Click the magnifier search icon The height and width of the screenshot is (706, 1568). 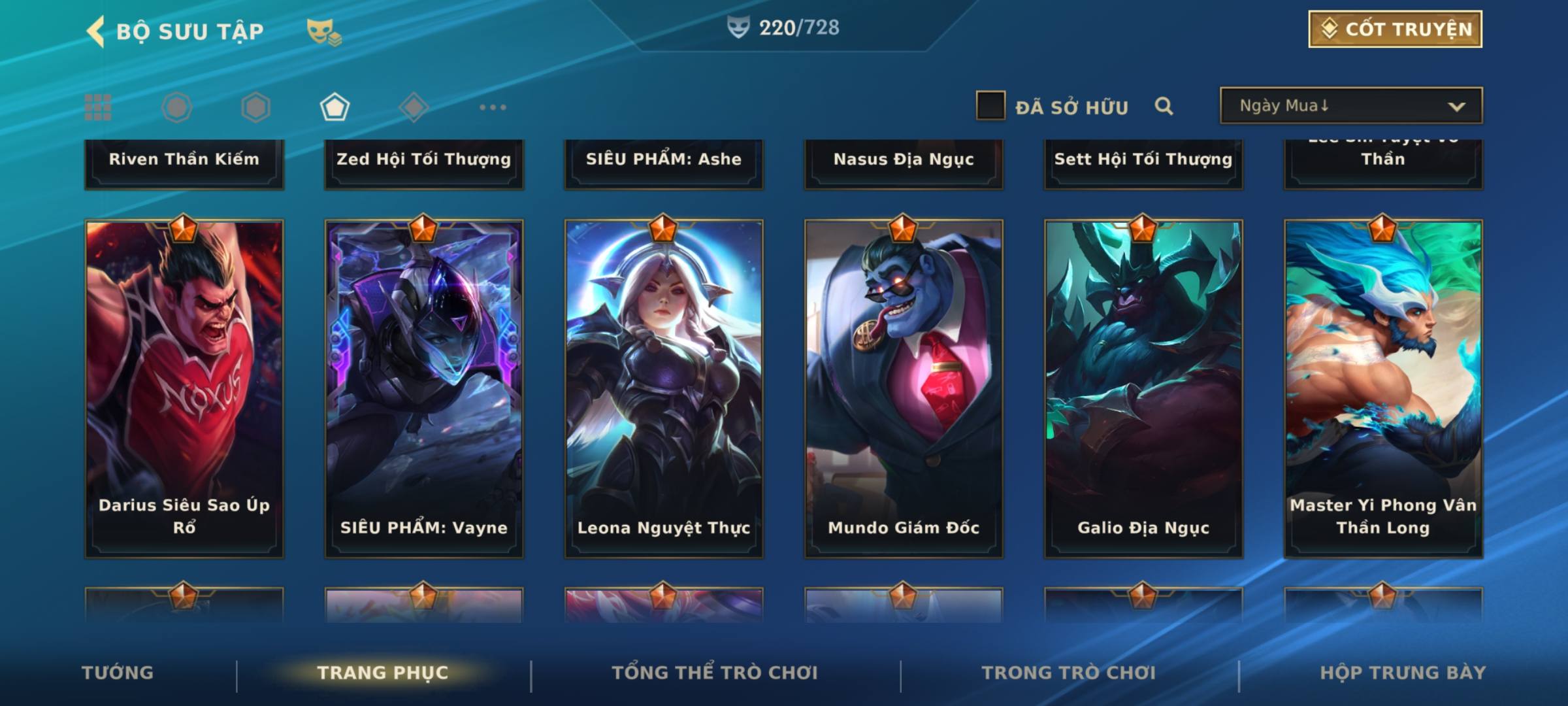[1164, 106]
